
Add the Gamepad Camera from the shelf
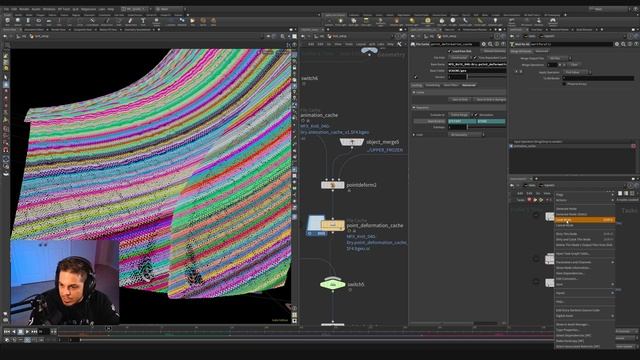pyautogui.click(x=553, y=21)
